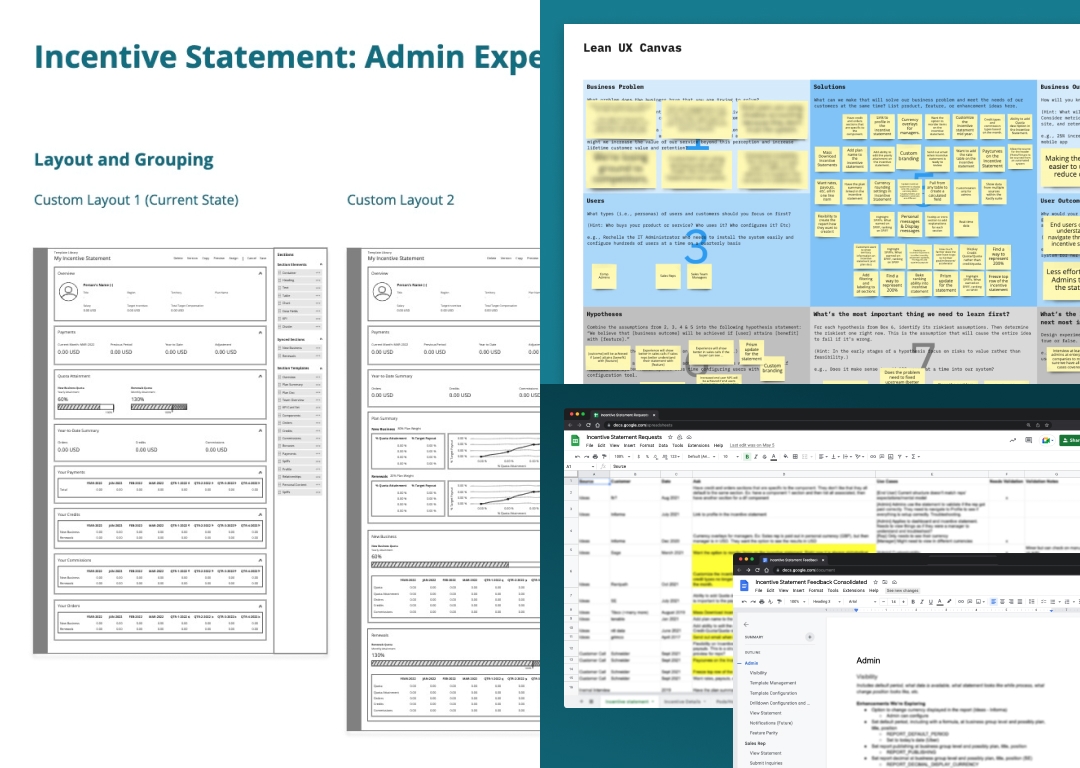1080x768 pixels.
Task: Click bold button in Docs toolbar
Action: (913, 601)
